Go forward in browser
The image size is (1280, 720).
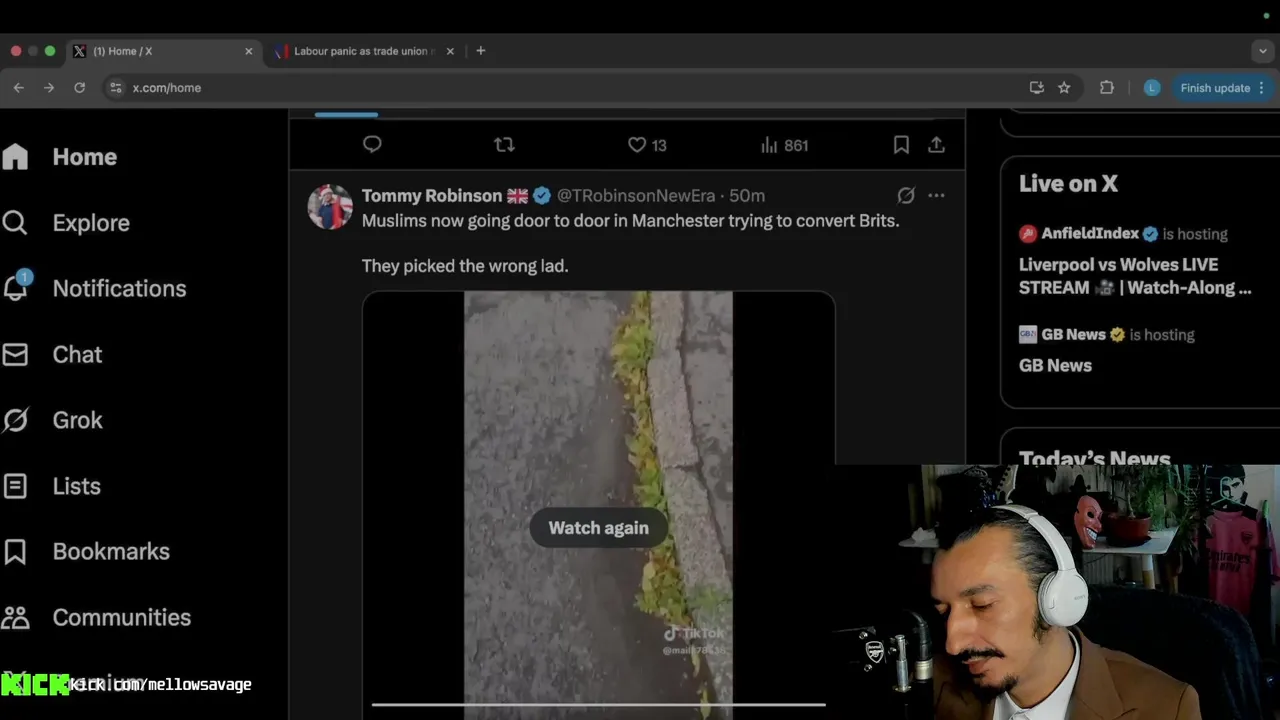point(49,88)
